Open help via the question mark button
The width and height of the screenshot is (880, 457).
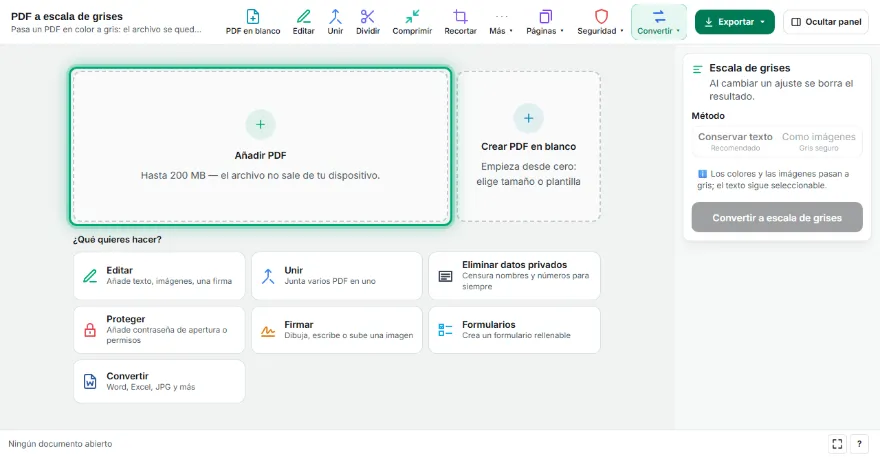click(x=859, y=444)
